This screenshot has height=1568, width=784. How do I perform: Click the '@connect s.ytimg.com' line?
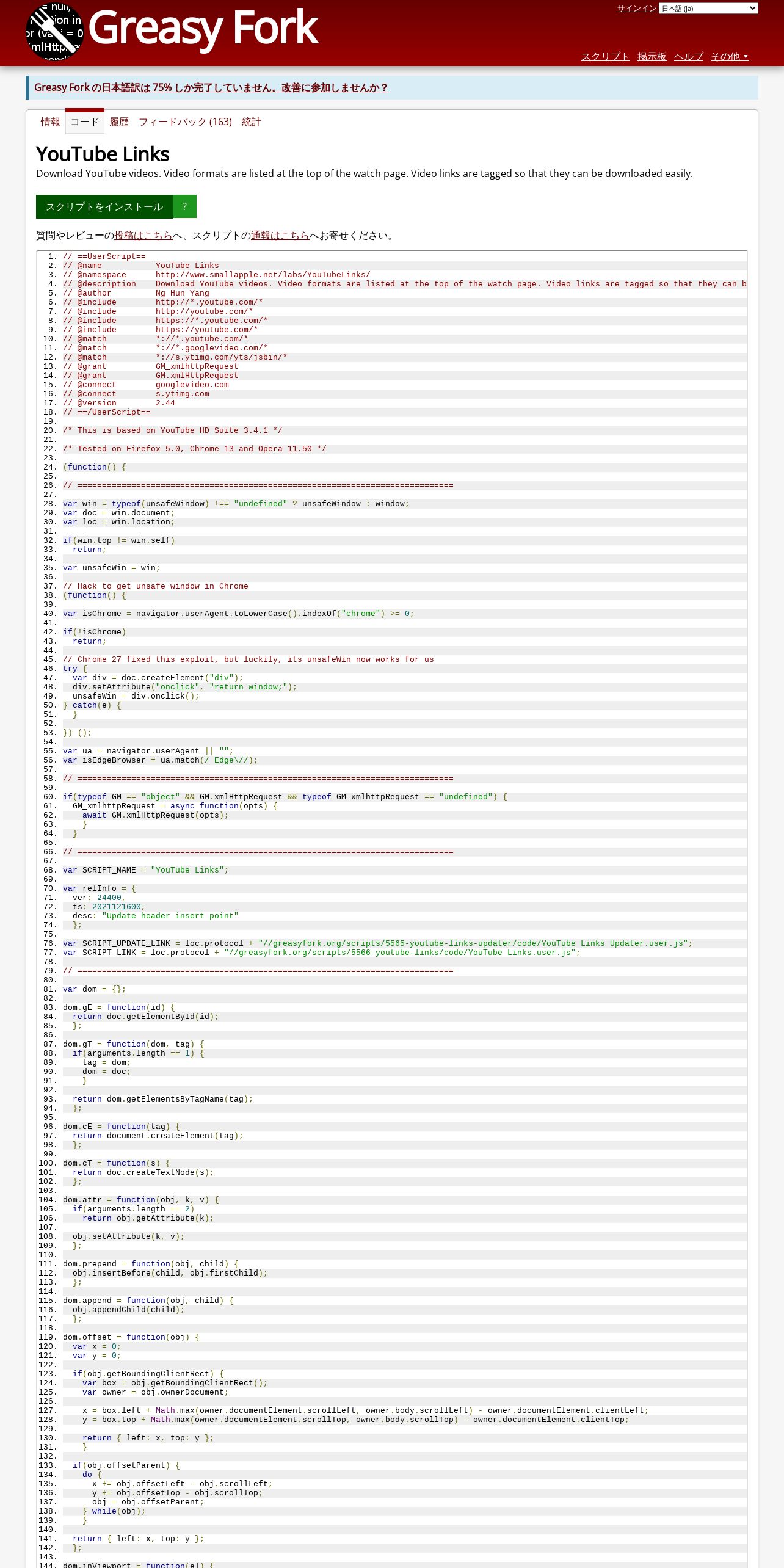(136, 394)
